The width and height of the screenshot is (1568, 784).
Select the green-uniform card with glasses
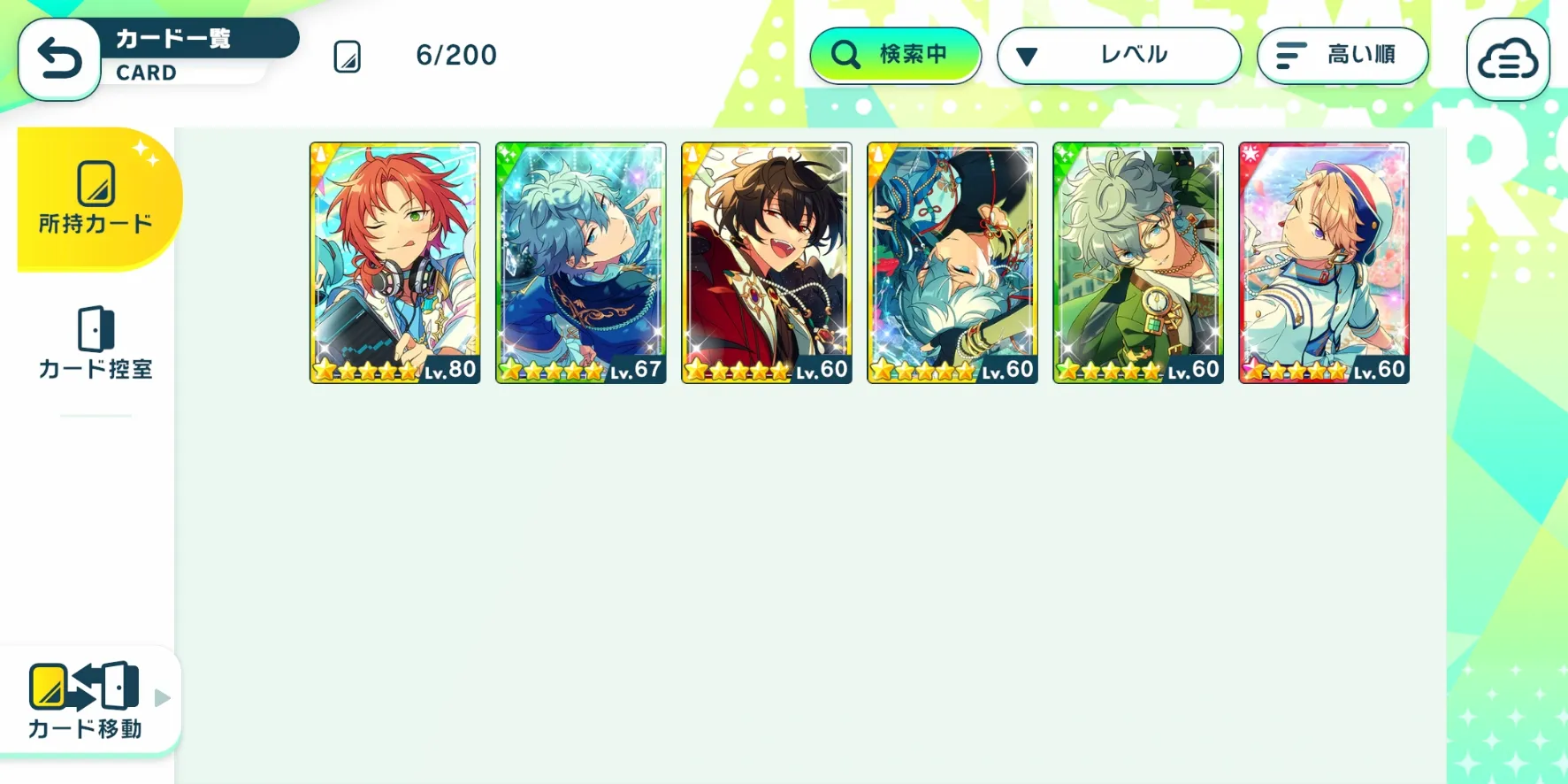[1138, 263]
